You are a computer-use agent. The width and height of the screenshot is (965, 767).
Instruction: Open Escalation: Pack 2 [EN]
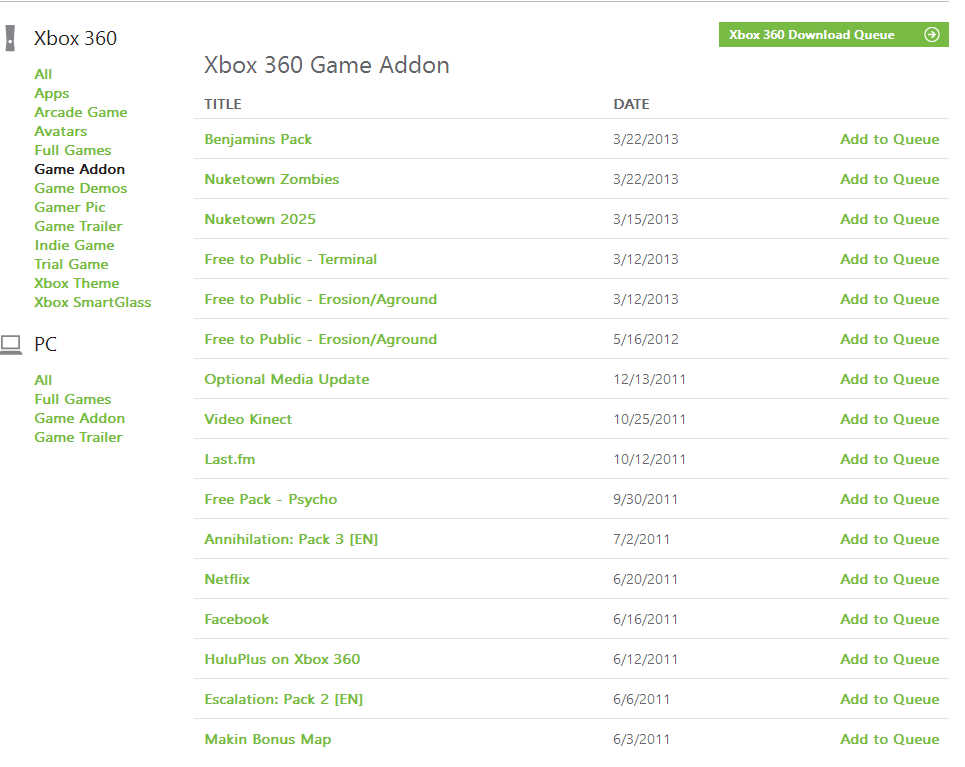point(284,700)
